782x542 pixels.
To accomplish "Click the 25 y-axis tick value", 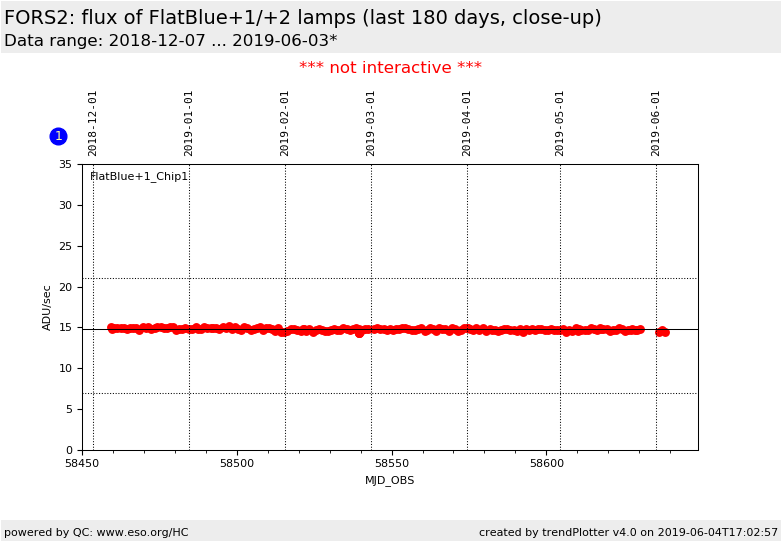I will 65,246.
